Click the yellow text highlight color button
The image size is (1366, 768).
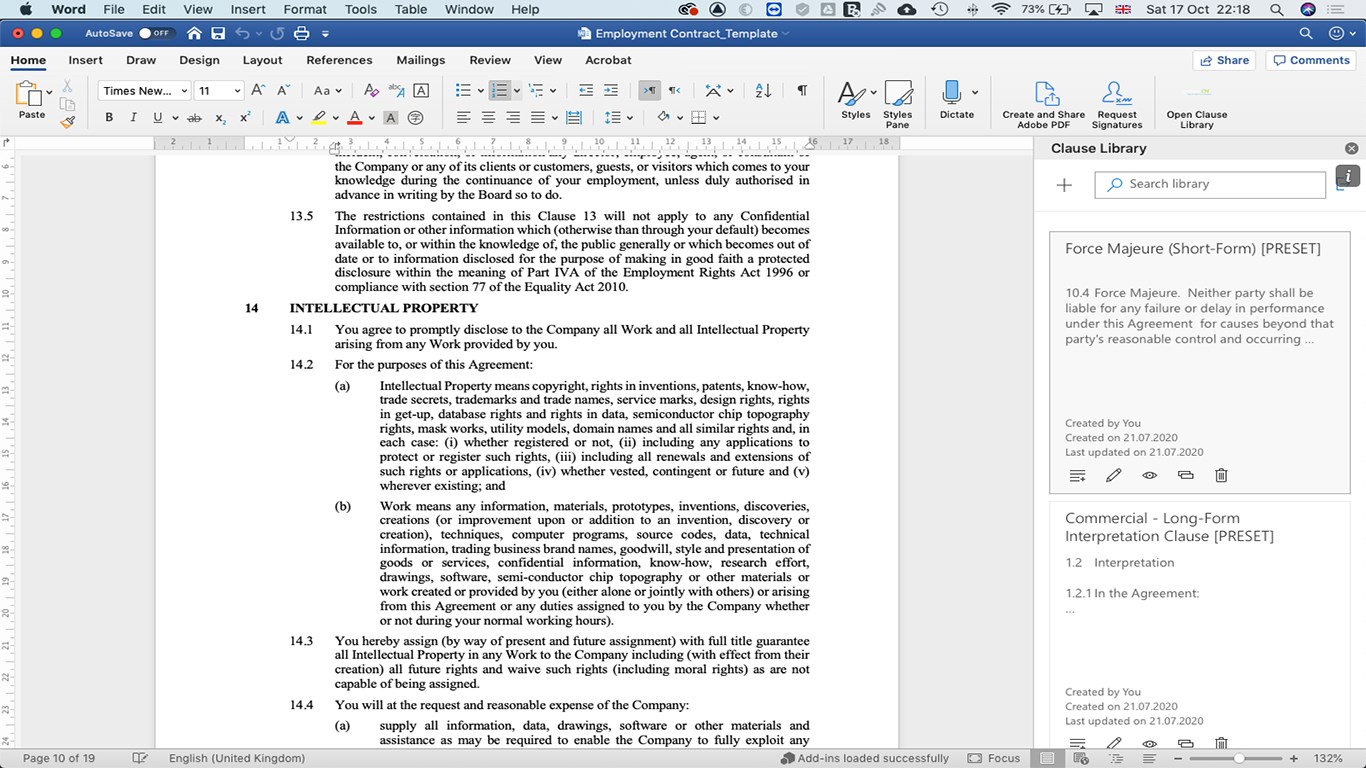[319, 118]
